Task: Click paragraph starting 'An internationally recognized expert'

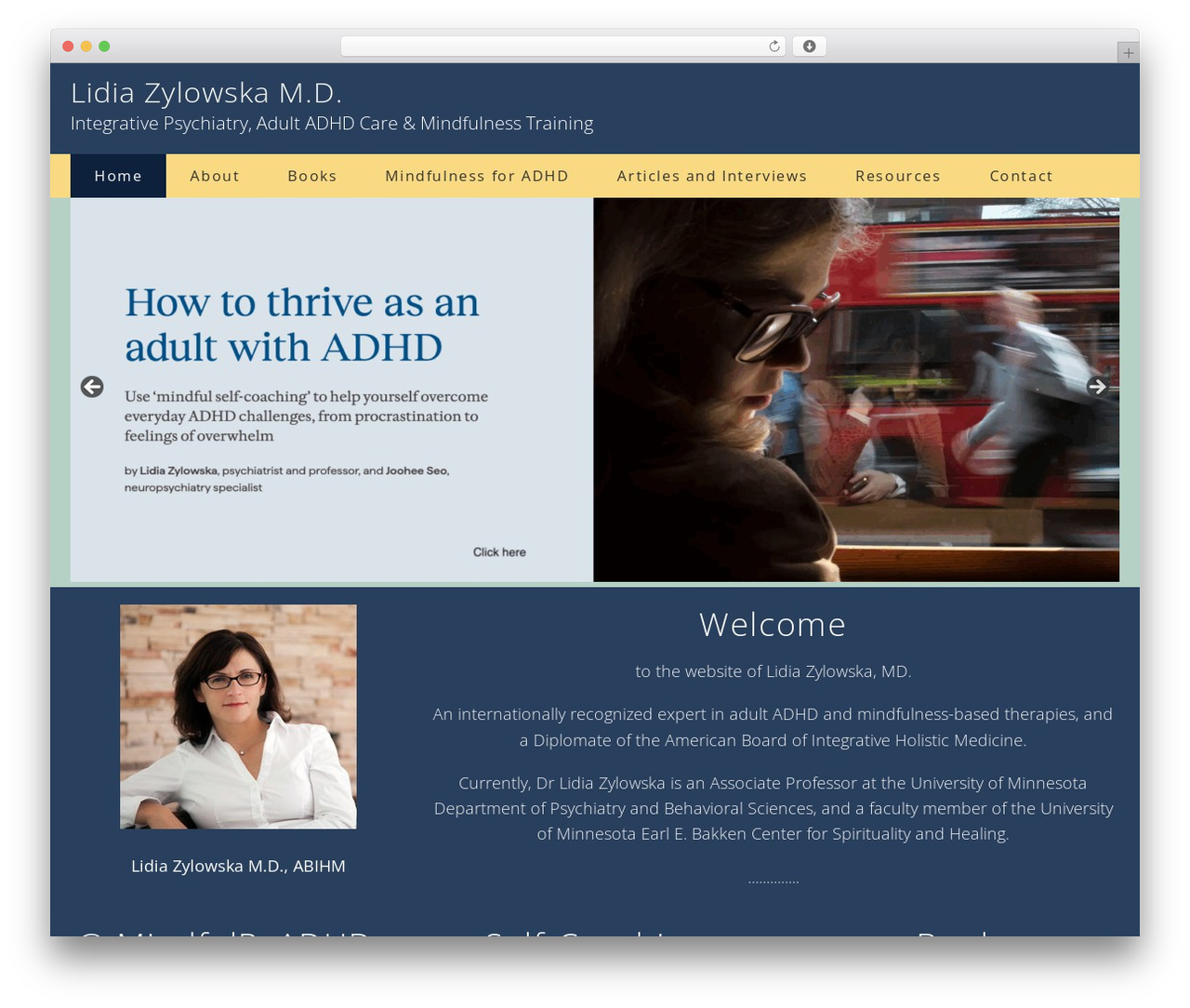Action: click(x=773, y=727)
